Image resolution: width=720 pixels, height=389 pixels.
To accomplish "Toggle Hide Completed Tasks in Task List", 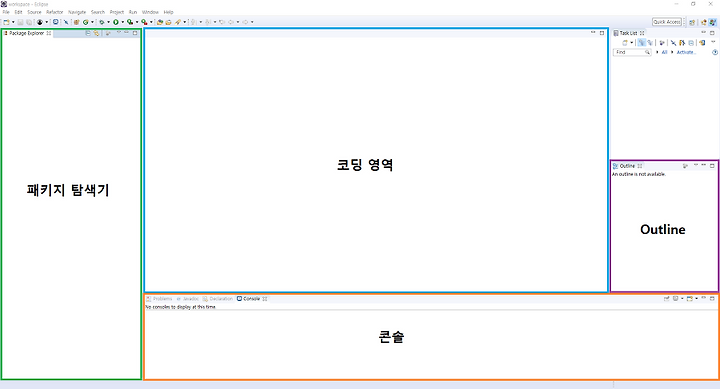I will [x=674, y=43].
